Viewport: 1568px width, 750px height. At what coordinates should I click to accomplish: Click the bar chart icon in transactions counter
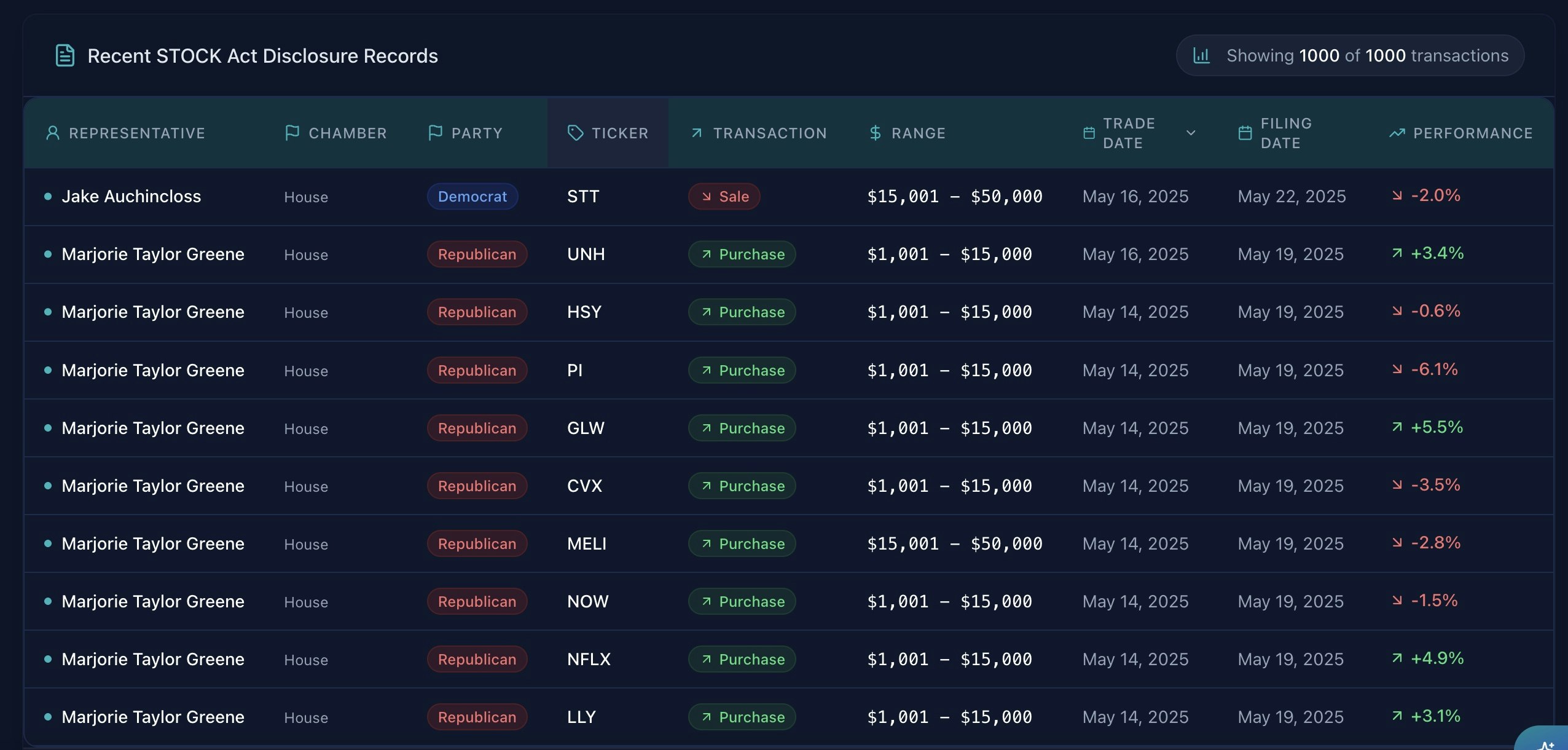pos(1201,55)
